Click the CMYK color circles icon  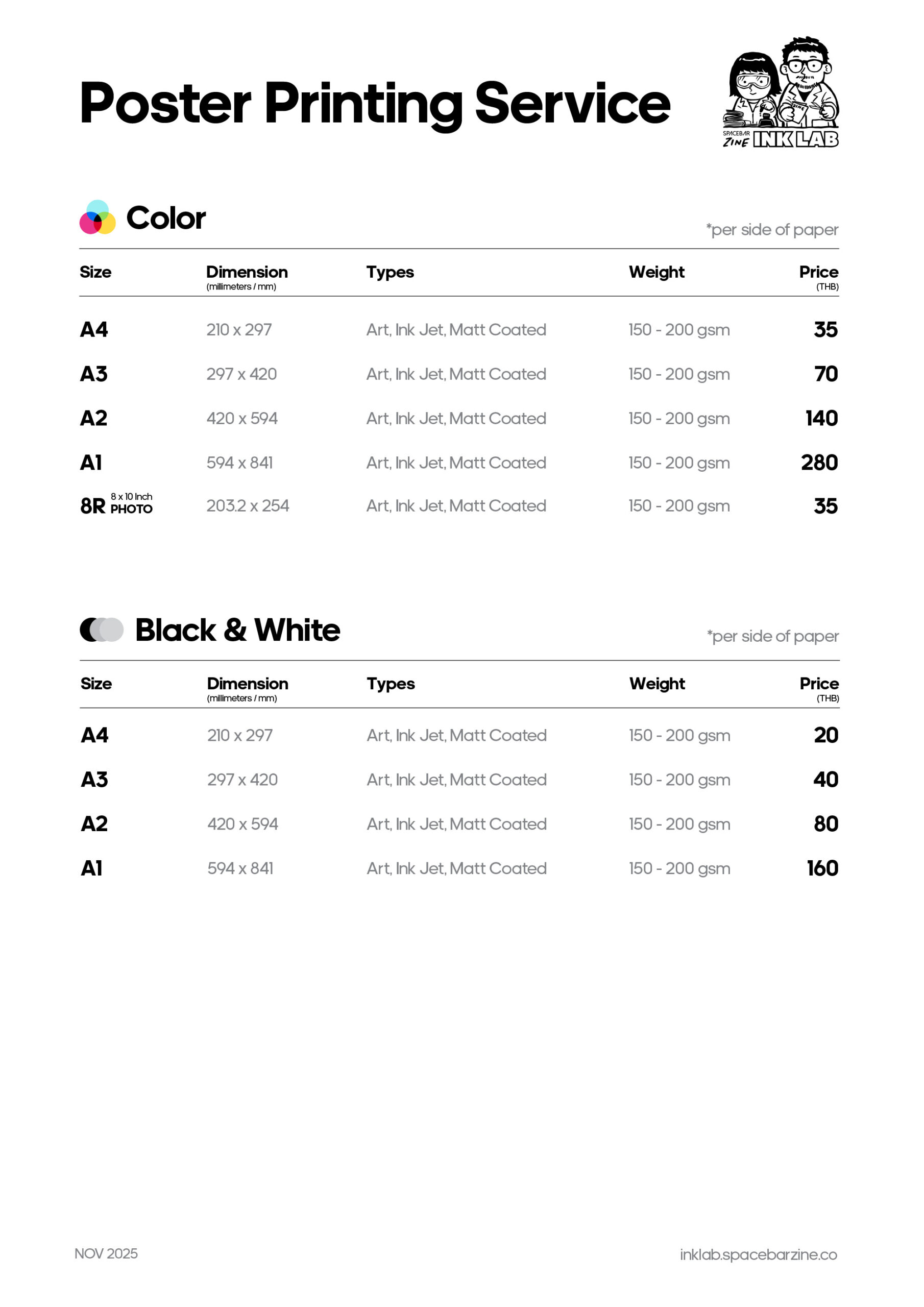pos(98,217)
